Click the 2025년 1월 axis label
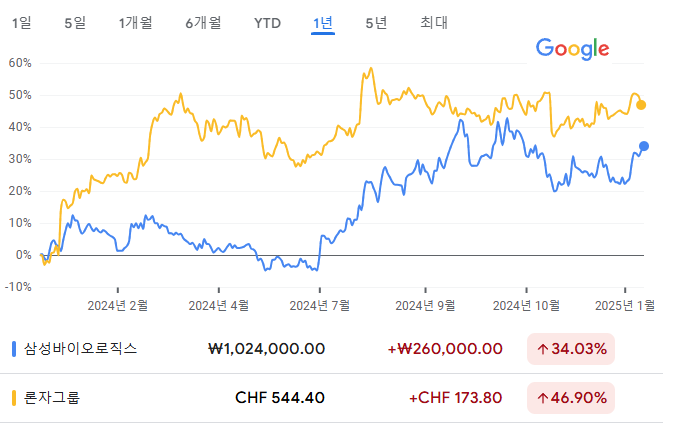The width and height of the screenshot is (674, 435). point(625,306)
